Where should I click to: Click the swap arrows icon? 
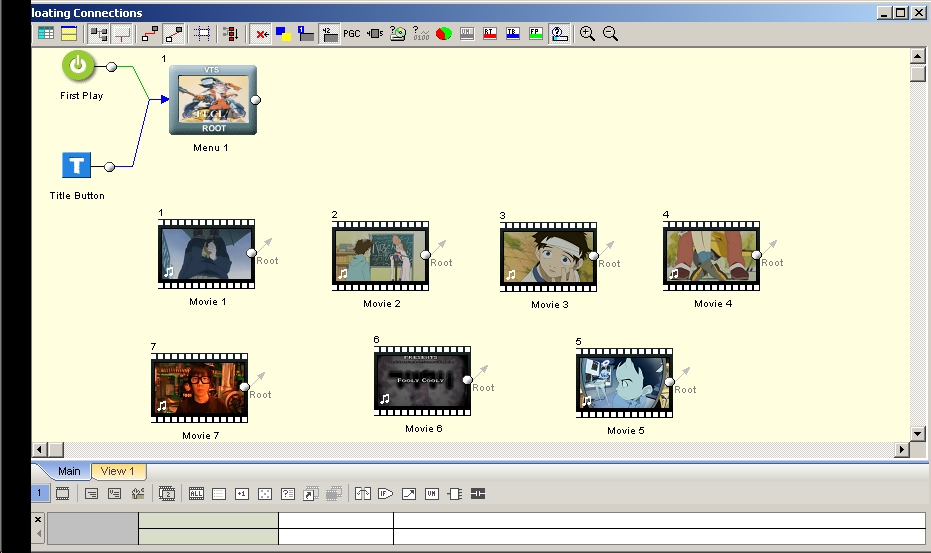363,494
